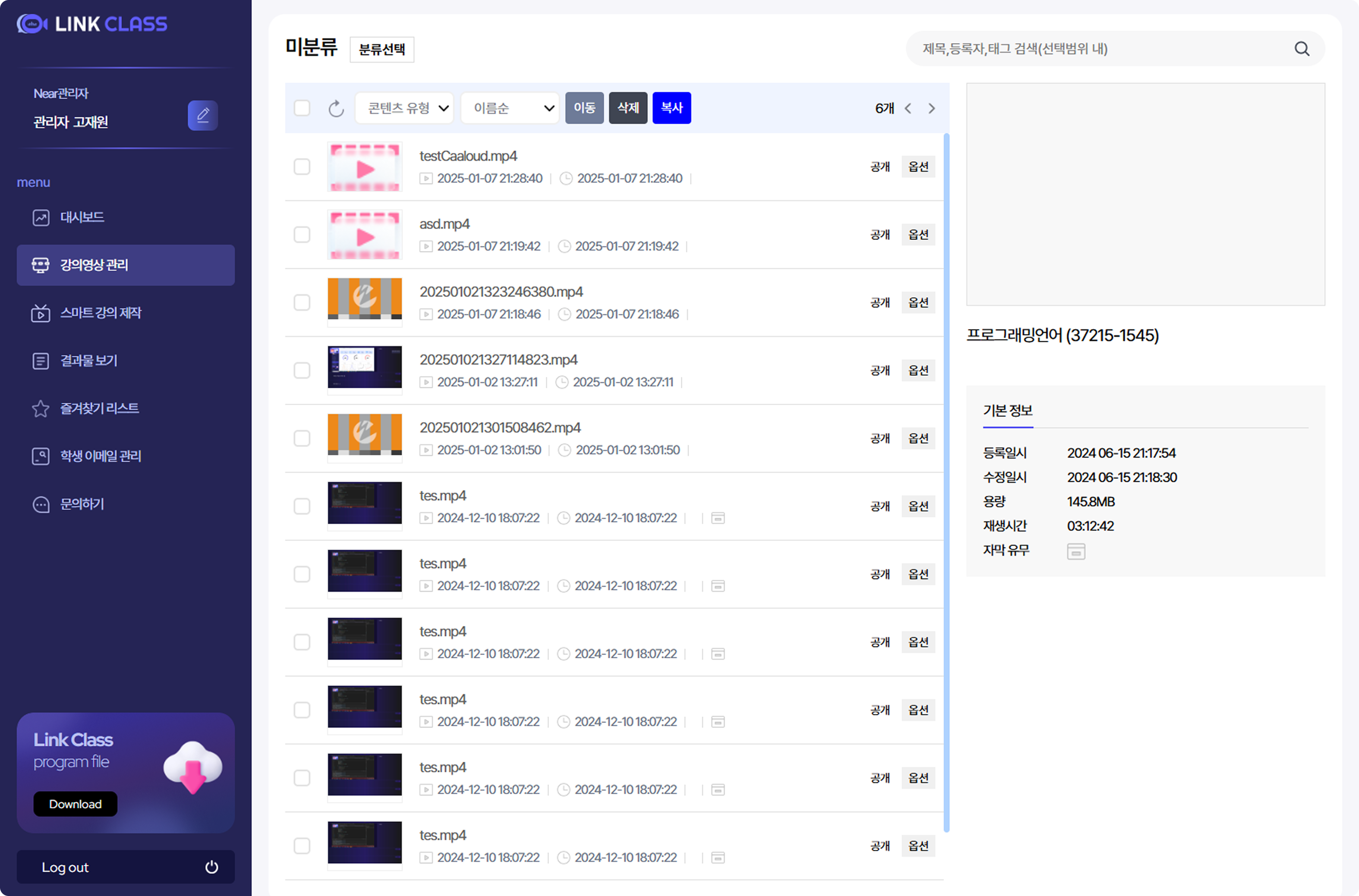Click the edit profile pencil icon
Viewport: 1359px width, 896px height.
203,116
